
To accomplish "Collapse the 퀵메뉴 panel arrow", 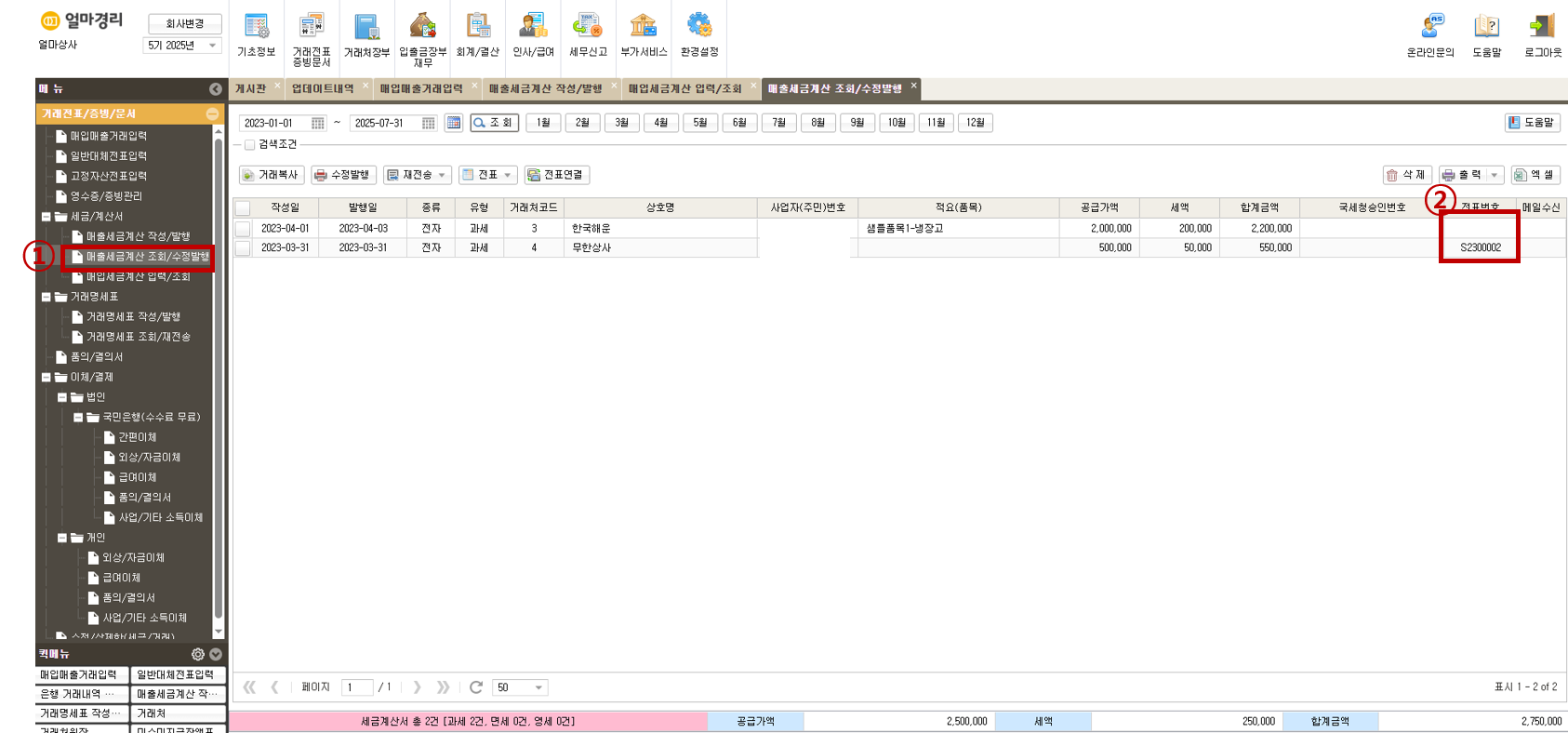I will click(216, 654).
